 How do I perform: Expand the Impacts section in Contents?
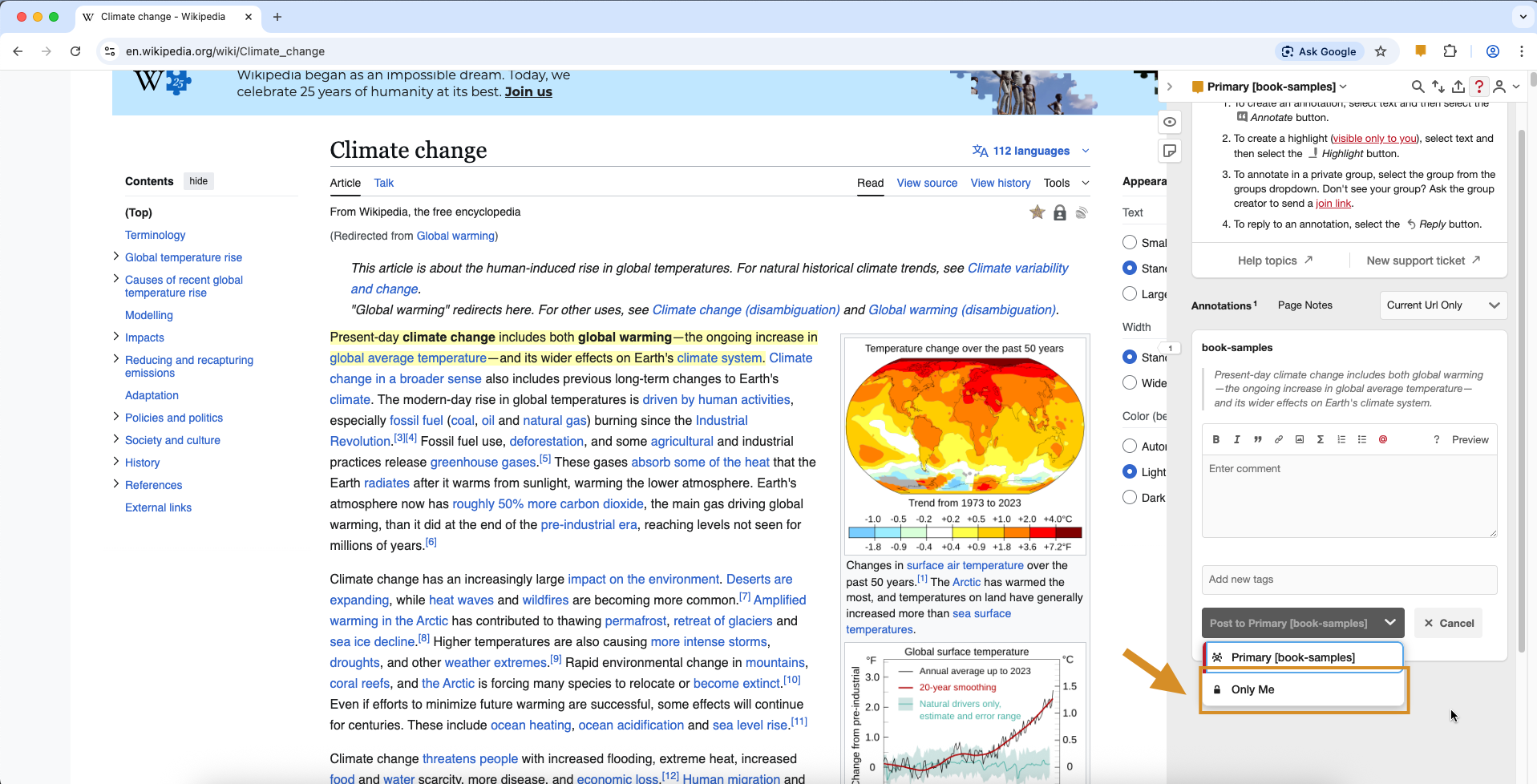tap(116, 337)
